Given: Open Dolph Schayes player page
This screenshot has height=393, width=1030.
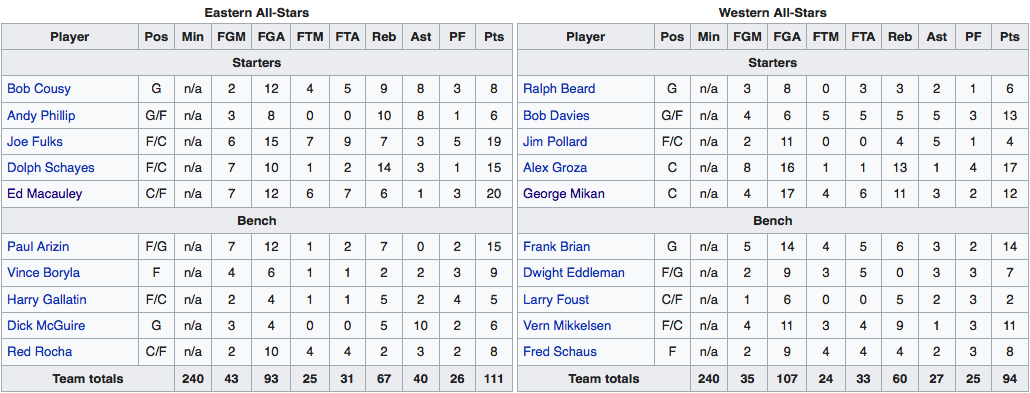Looking at the screenshot, I should pos(51,168).
